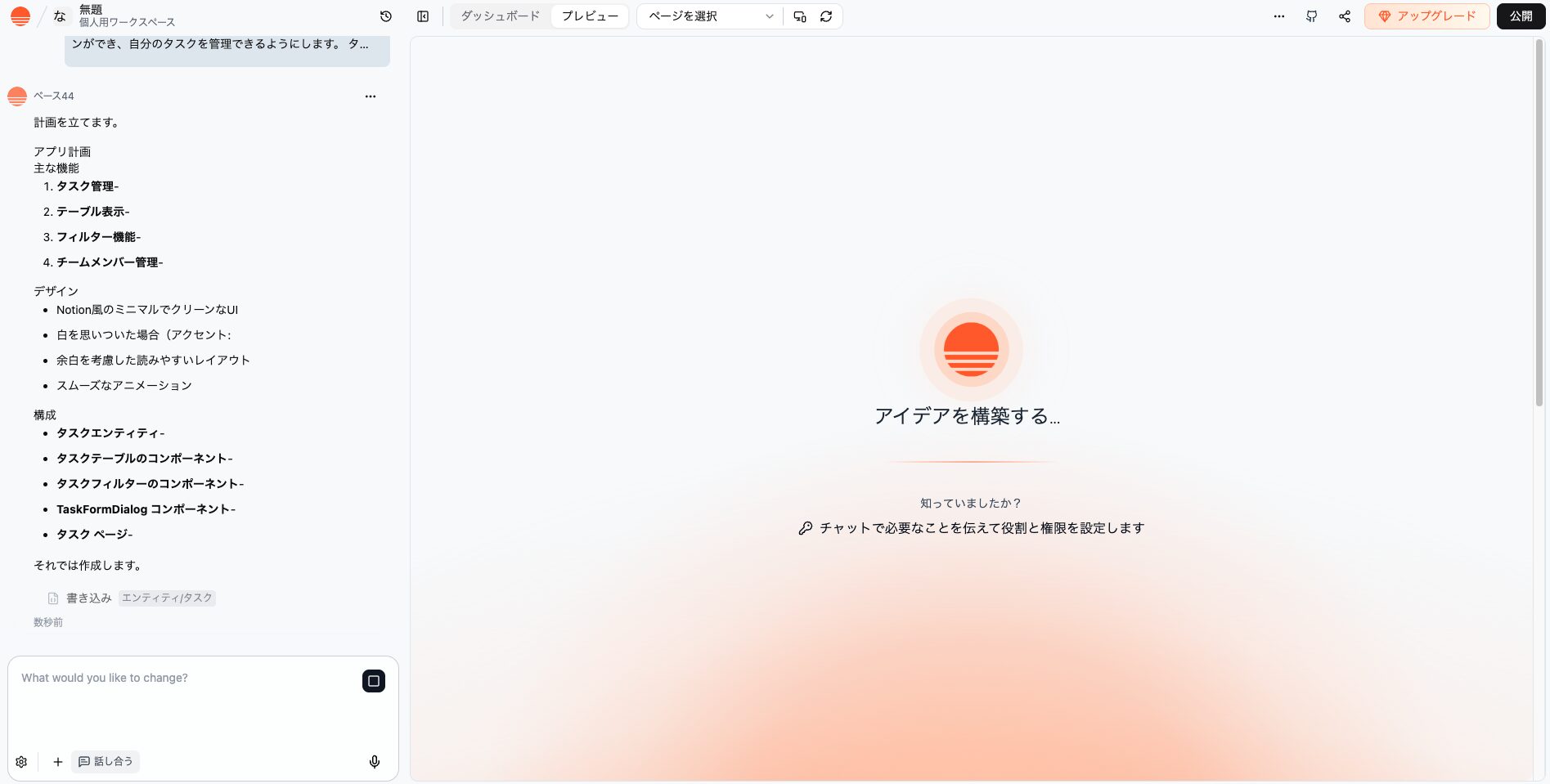Open the message options ellipsis menu
The image size is (1550, 784).
tap(371, 96)
